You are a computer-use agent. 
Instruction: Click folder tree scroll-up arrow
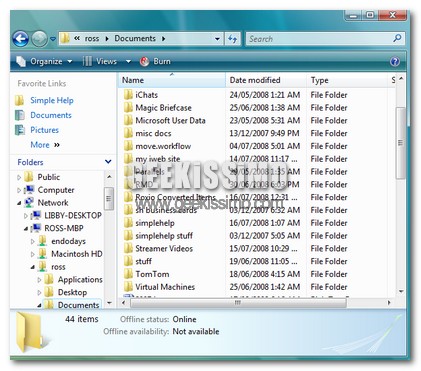point(109,177)
